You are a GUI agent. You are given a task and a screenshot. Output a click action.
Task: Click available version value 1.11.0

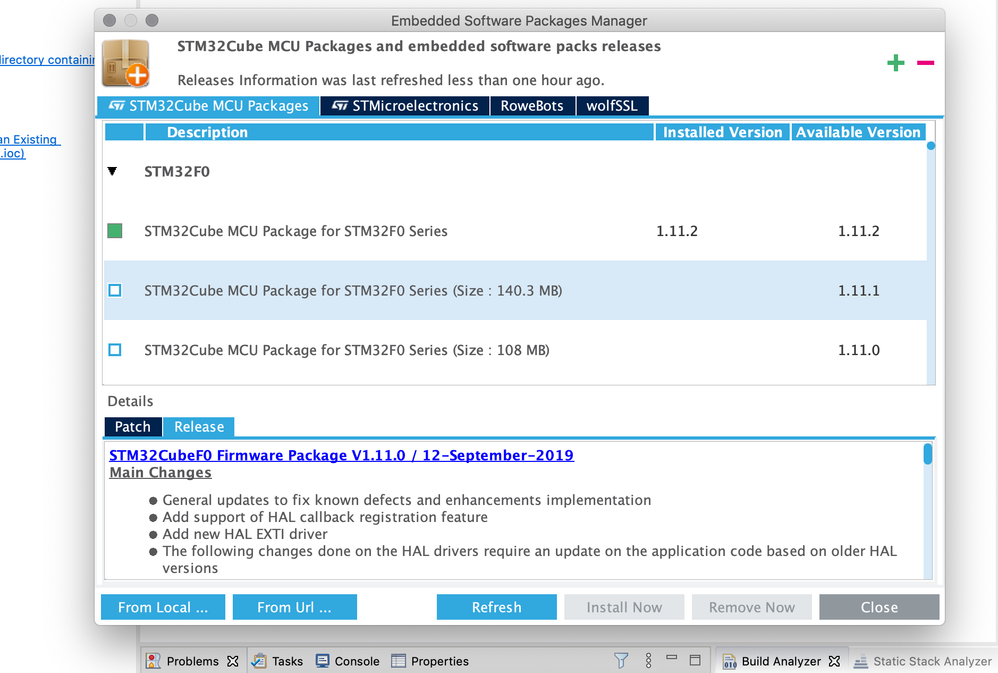click(x=859, y=350)
